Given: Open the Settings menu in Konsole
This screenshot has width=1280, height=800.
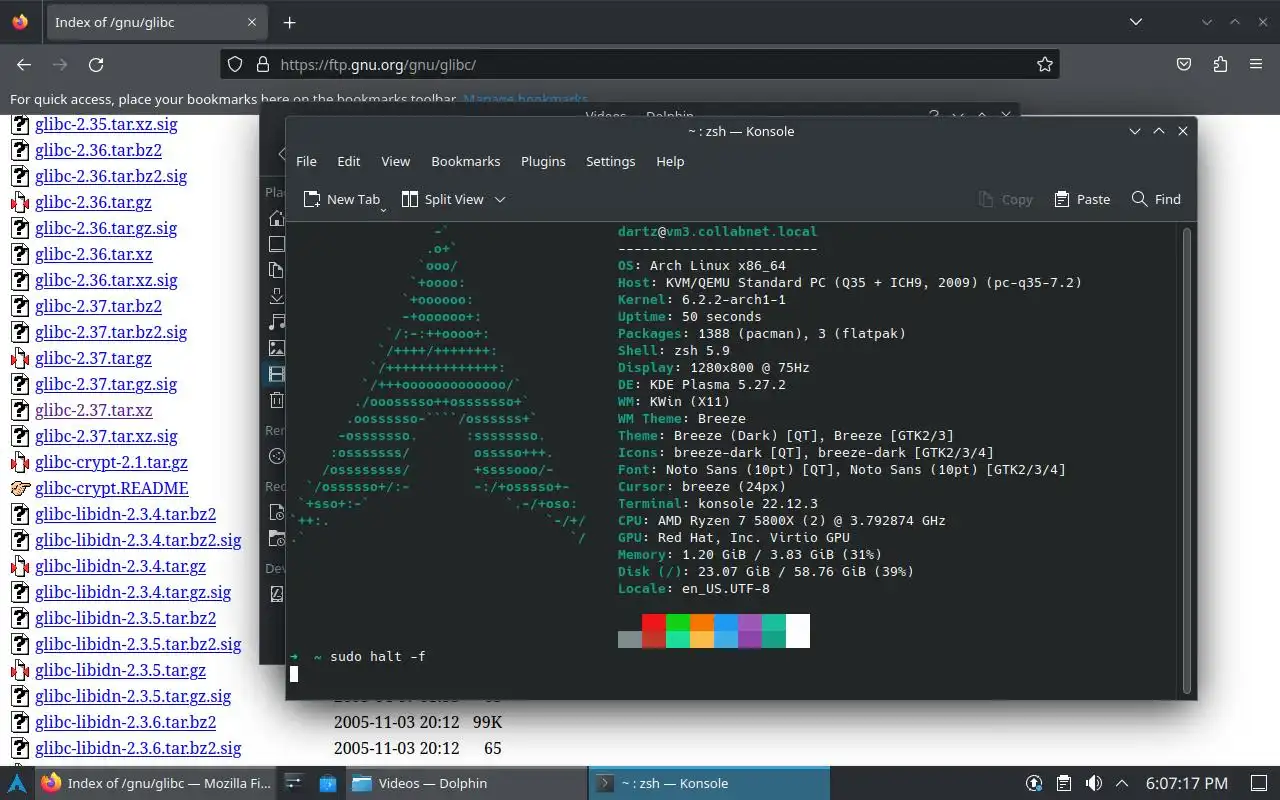Looking at the screenshot, I should tap(610, 161).
